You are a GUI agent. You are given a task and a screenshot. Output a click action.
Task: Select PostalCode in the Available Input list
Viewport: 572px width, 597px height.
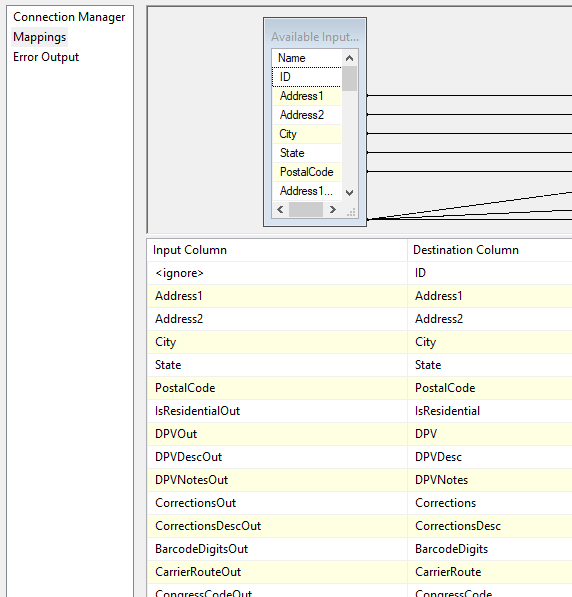click(307, 172)
